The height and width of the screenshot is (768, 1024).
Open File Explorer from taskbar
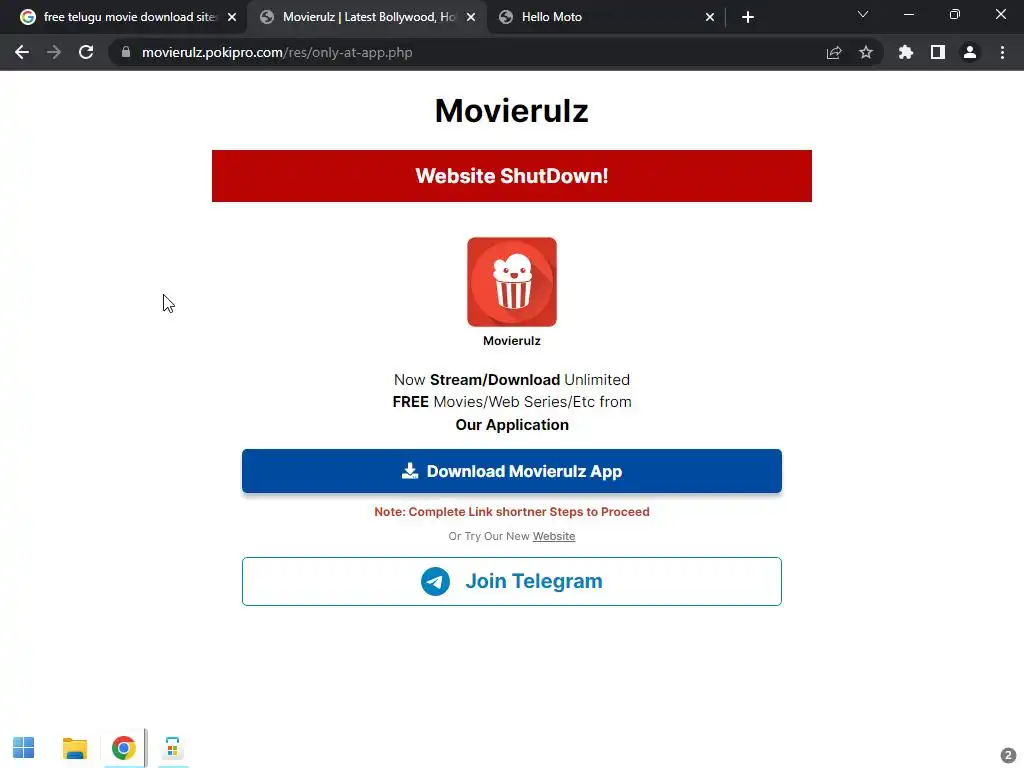tap(74, 748)
